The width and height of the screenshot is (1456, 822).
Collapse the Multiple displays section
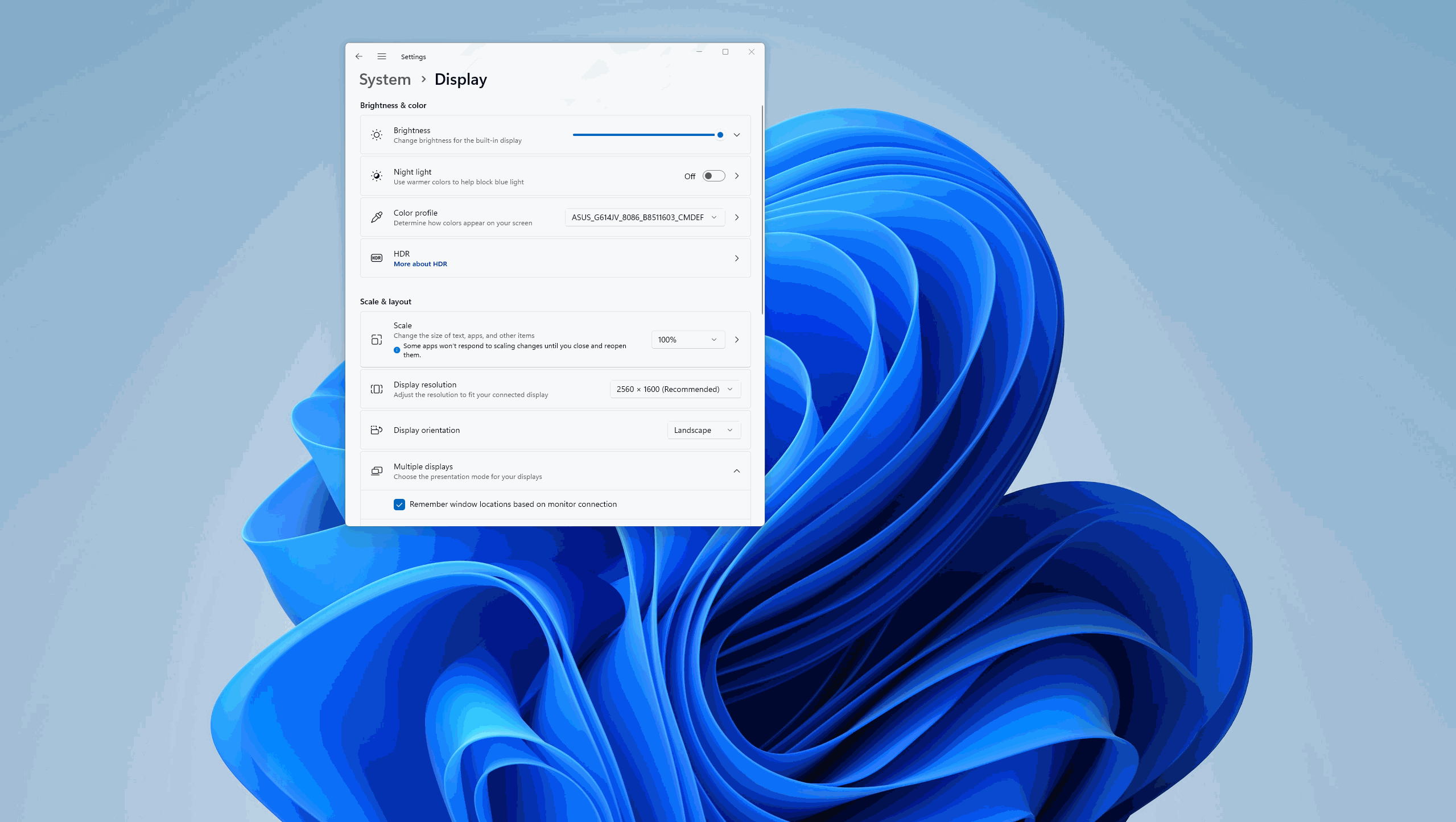(x=737, y=471)
